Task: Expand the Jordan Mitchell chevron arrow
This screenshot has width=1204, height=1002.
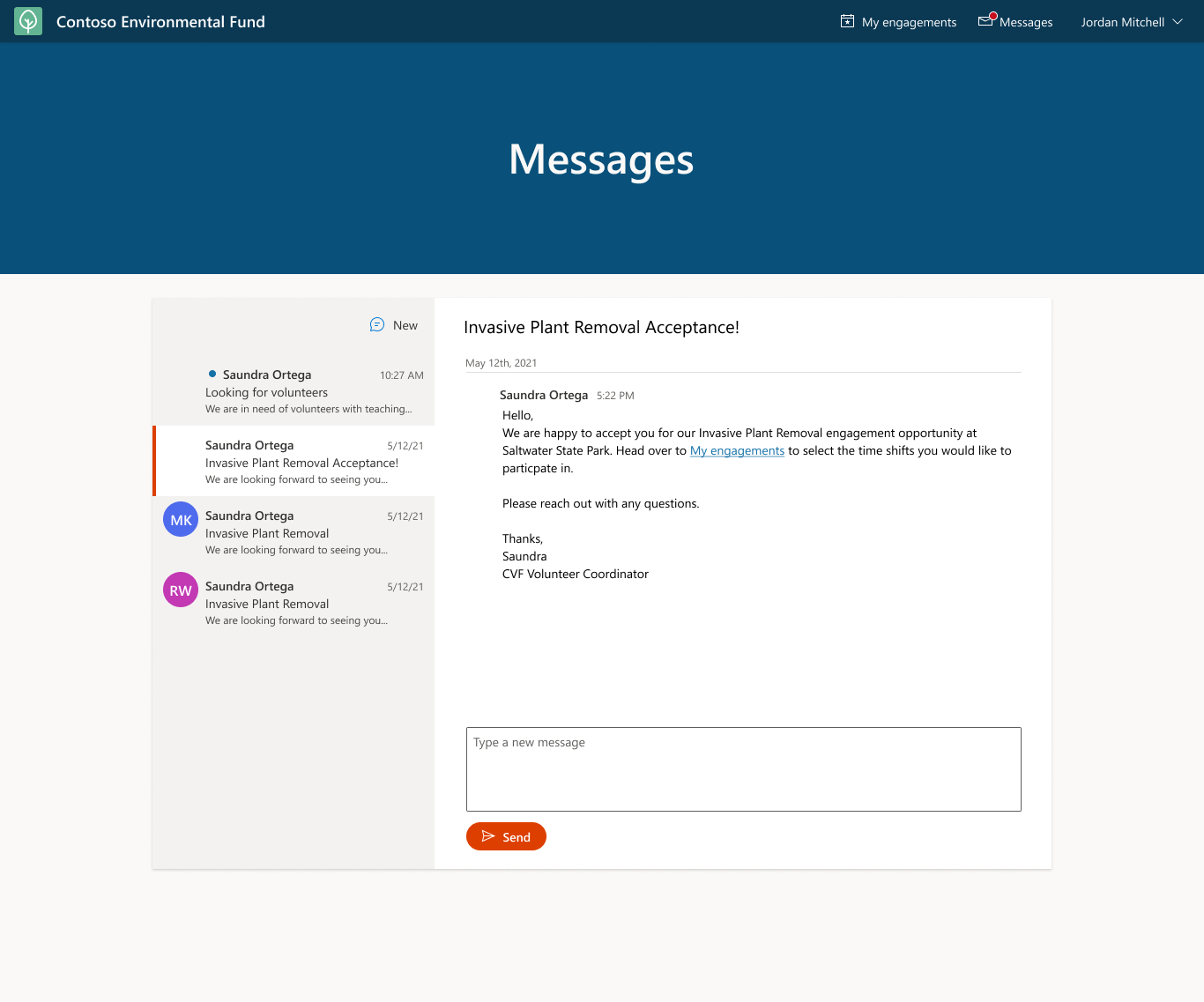Action: [1178, 22]
